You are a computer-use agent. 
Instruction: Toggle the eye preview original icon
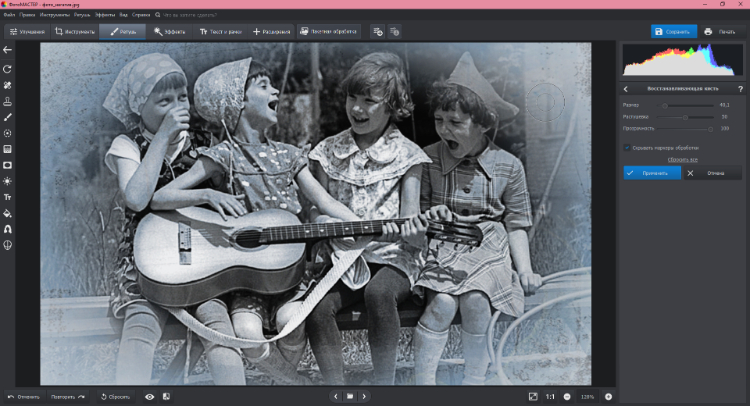(149, 397)
